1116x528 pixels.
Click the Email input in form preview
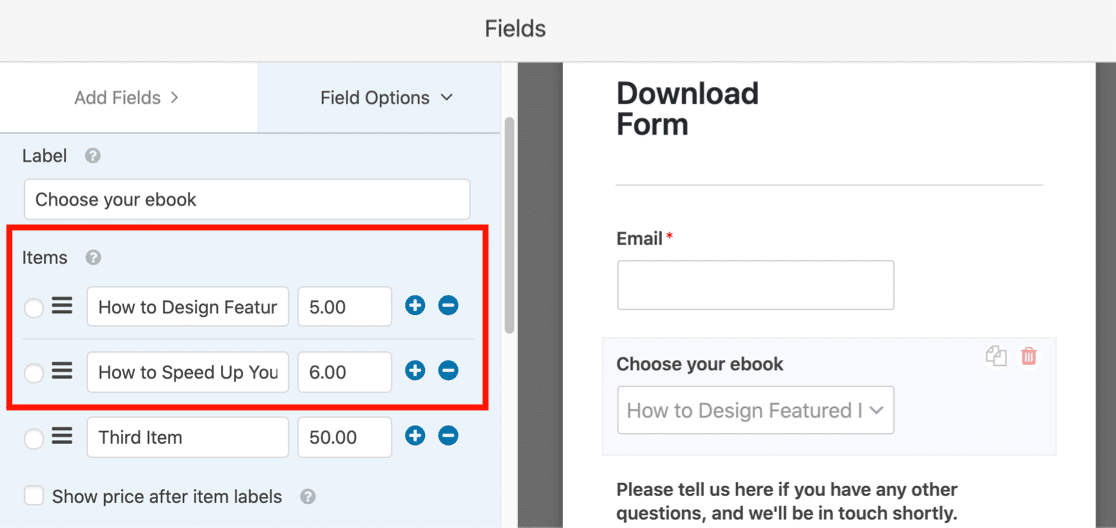[x=755, y=285]
